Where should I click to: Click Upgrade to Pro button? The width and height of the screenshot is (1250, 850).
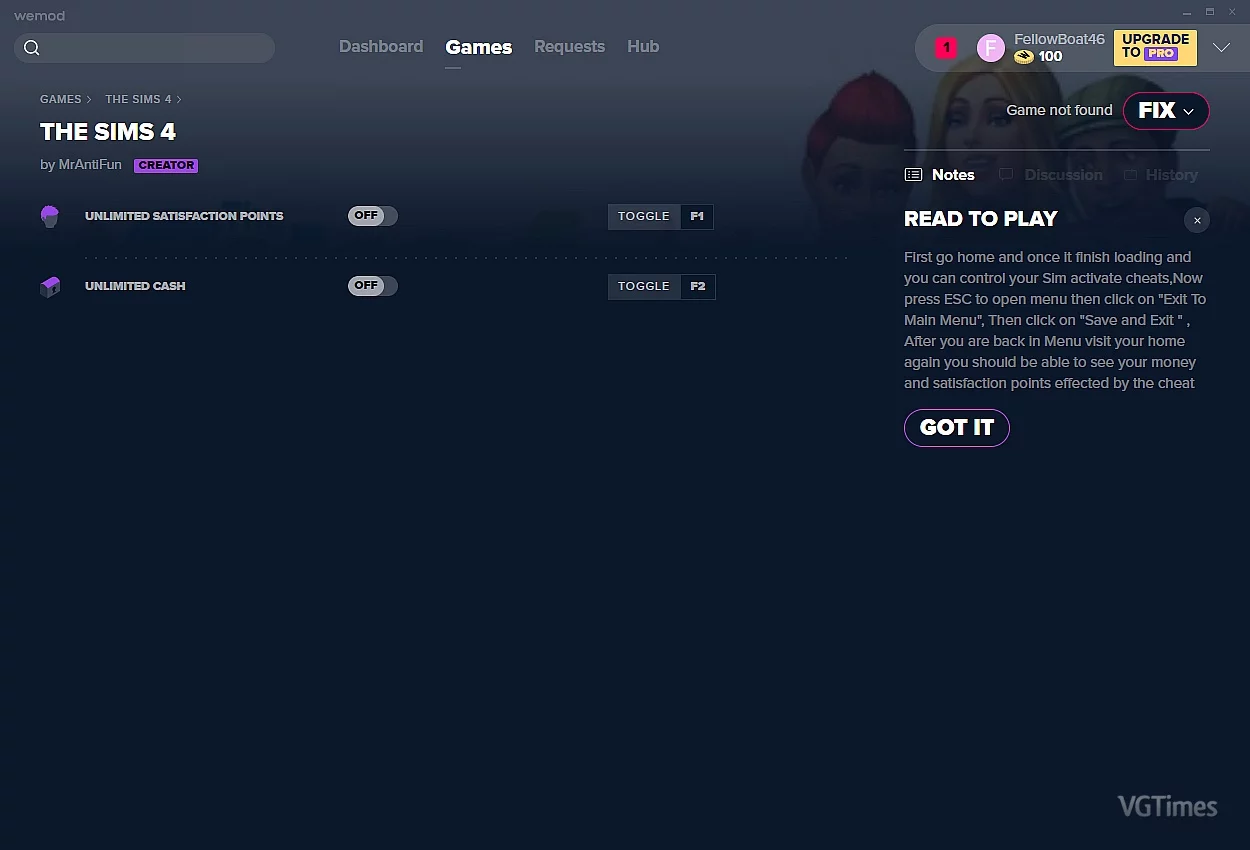tap(1155, 47)
